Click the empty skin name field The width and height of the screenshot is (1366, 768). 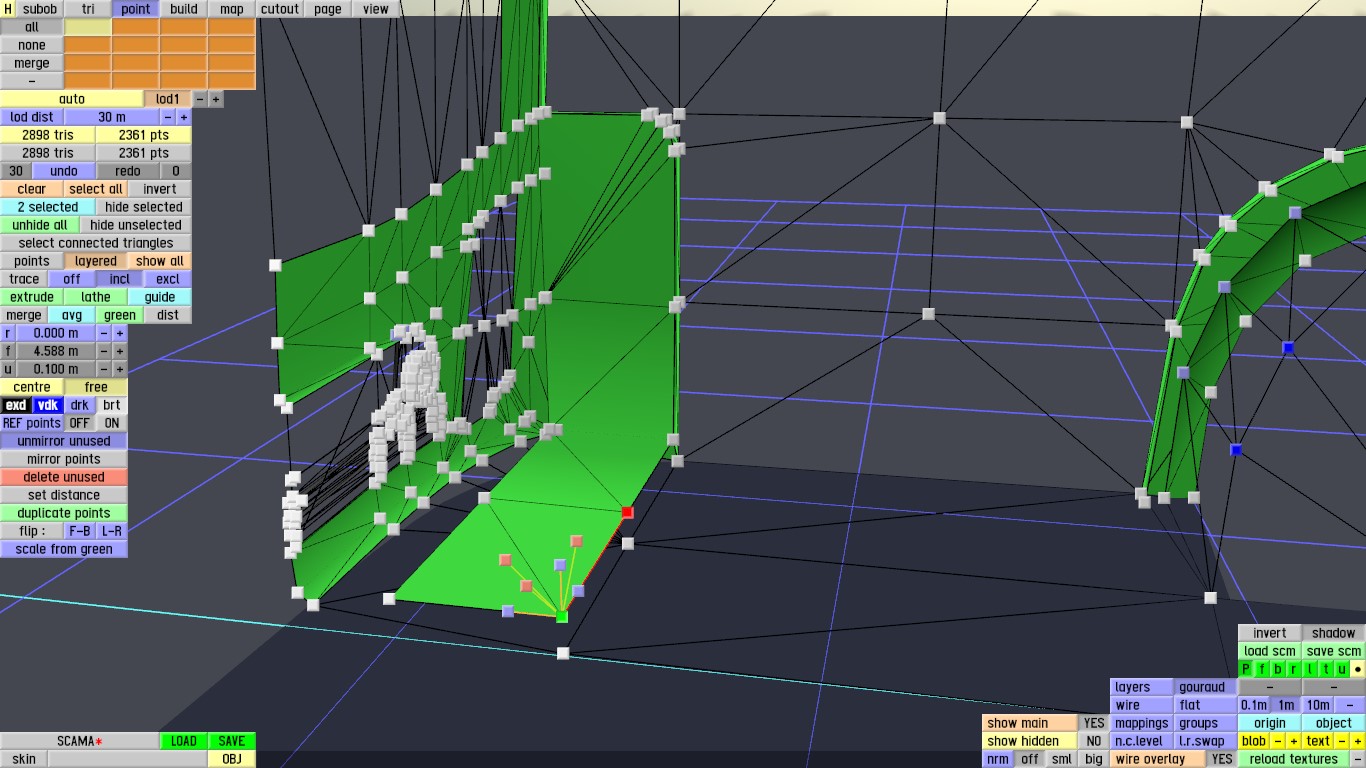click(128, 759)
